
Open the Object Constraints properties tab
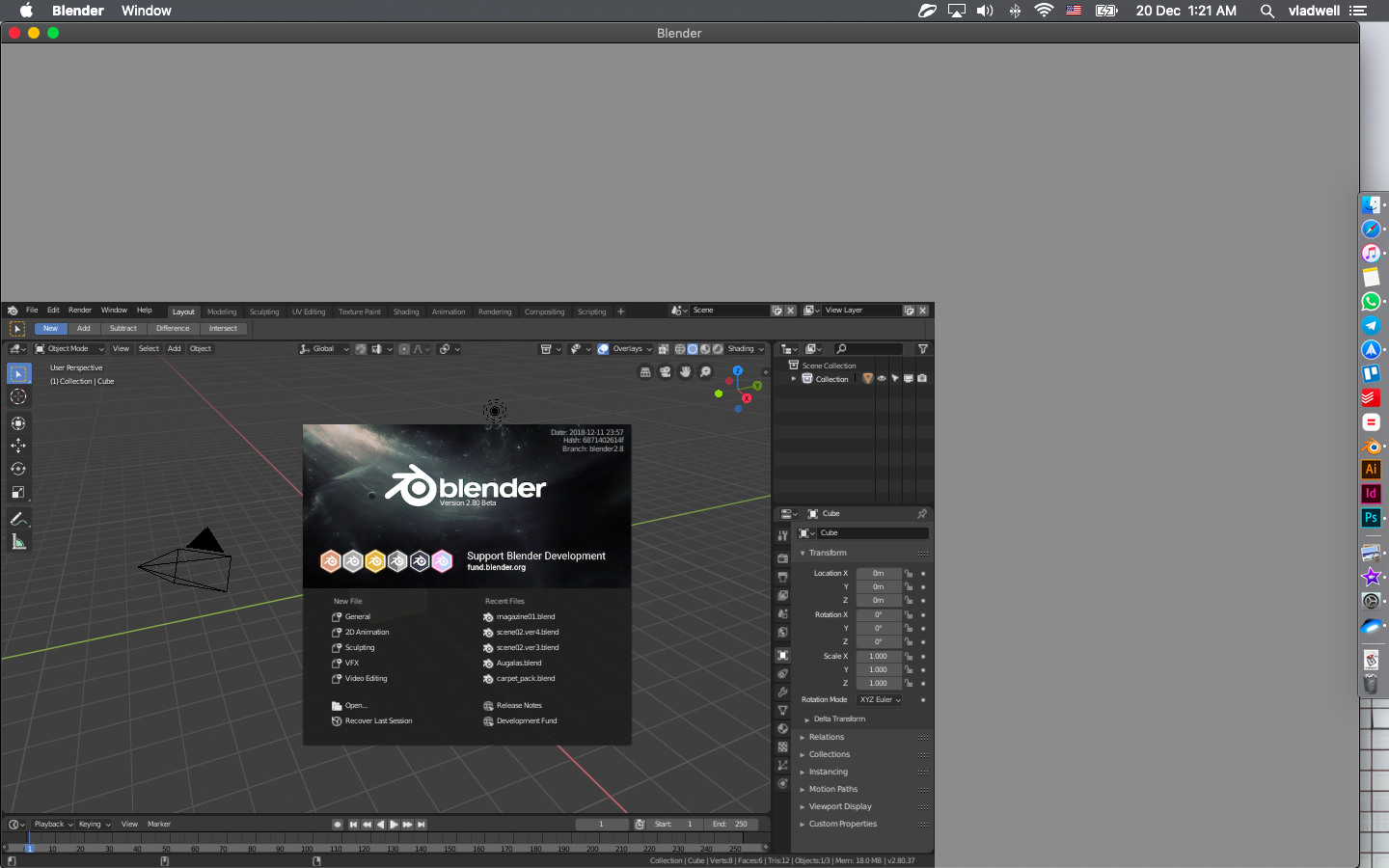coord(783,674)
